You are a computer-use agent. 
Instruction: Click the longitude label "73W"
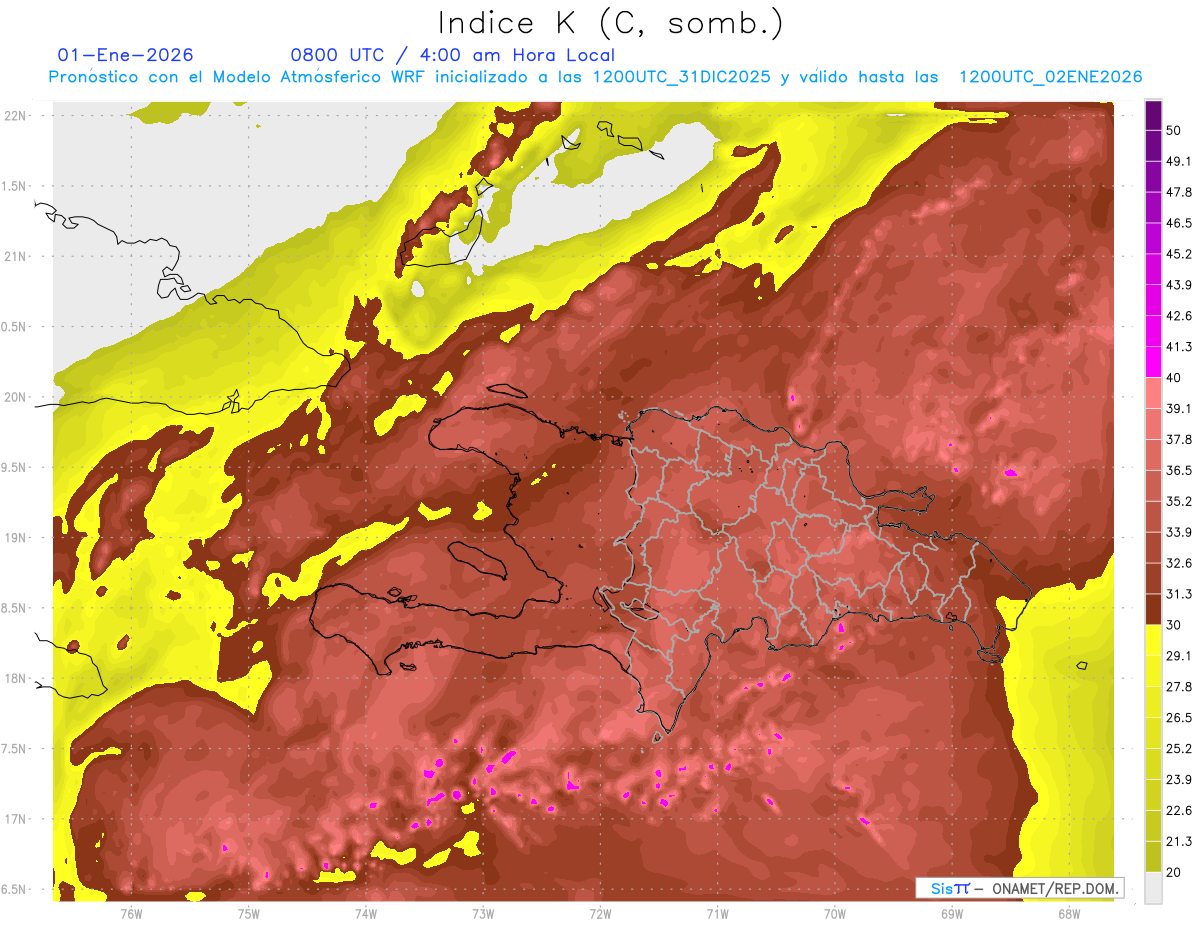click(483, 914)
